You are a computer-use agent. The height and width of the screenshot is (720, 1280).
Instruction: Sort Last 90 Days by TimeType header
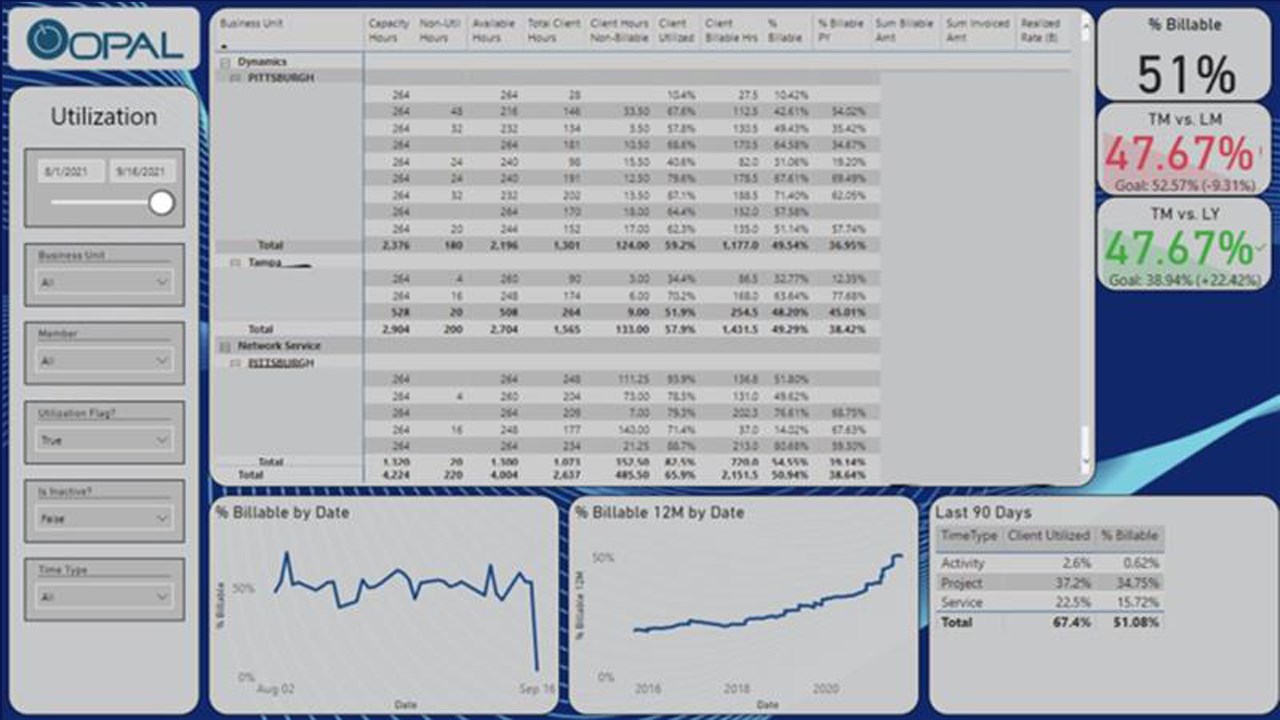pos(968,536)
